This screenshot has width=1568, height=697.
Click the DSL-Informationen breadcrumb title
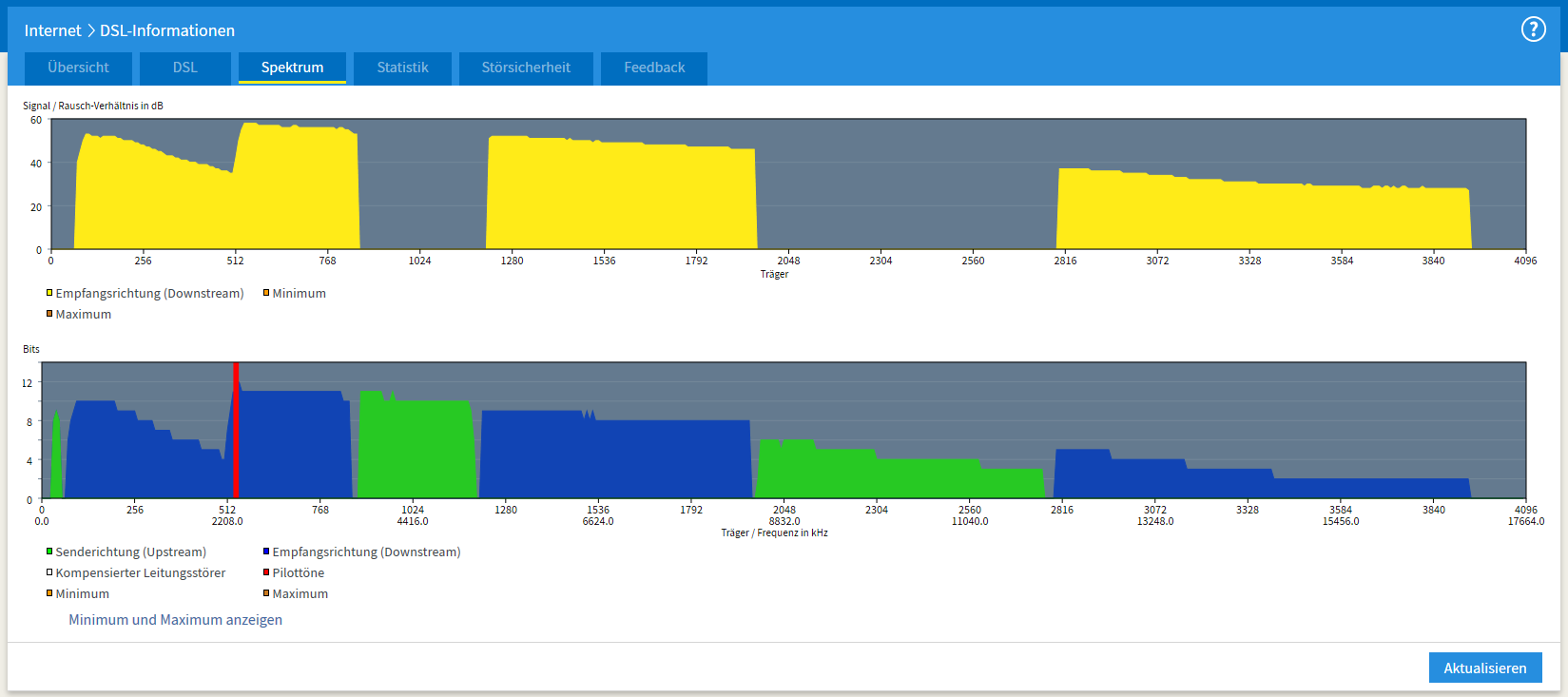[x=167, y=30]
